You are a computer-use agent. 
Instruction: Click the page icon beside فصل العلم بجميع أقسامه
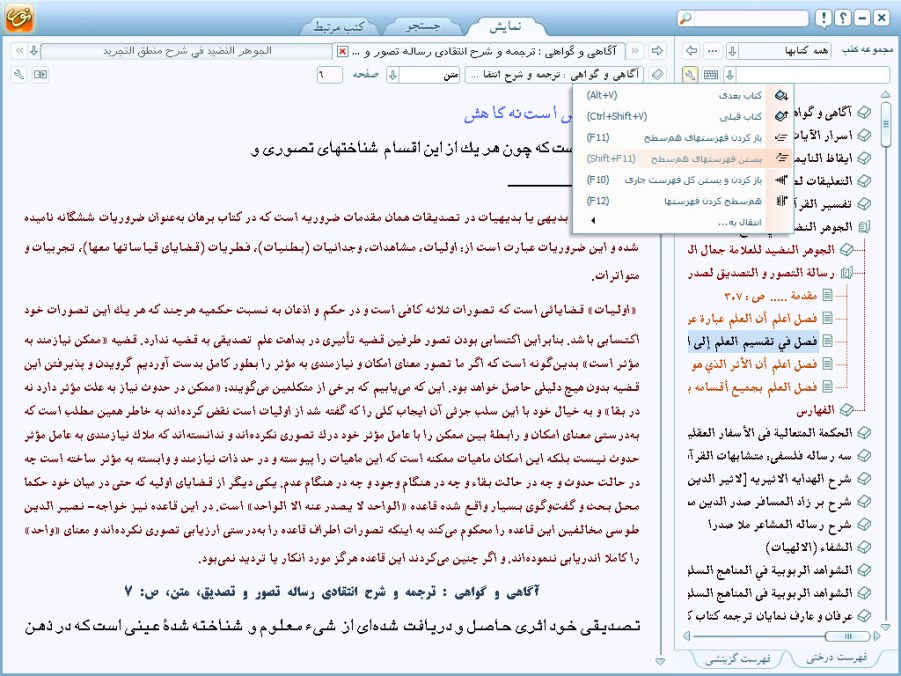pos(827,387)
